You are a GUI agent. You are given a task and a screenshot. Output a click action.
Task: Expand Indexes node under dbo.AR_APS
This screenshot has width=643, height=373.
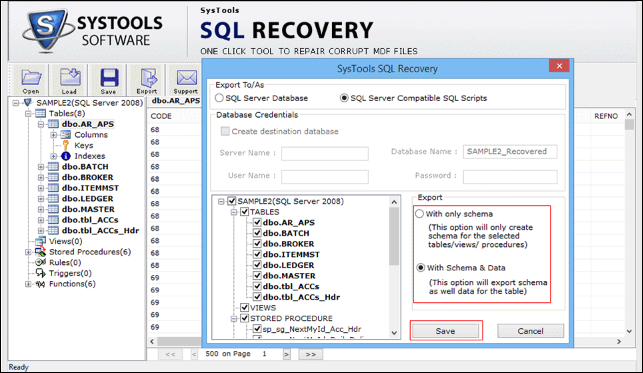pyautogui.click(x=54, y=156)
